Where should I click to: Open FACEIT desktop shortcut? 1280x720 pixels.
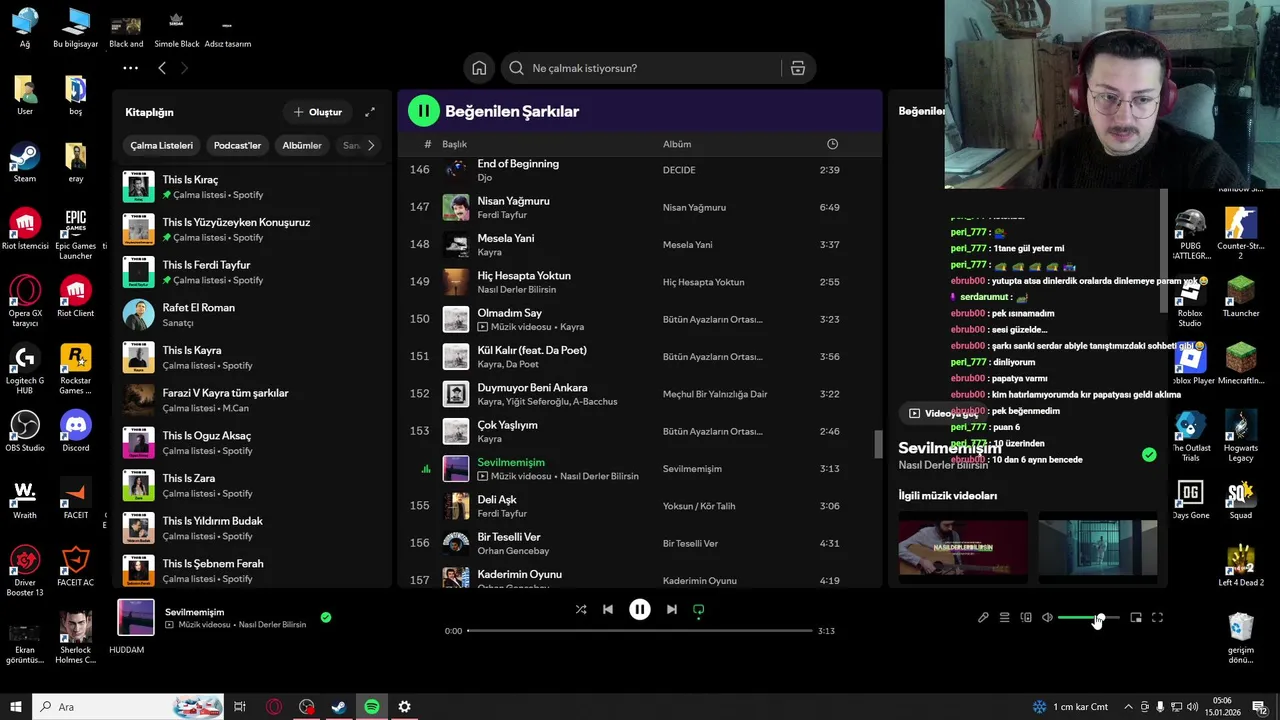click(x=76, y=499)
